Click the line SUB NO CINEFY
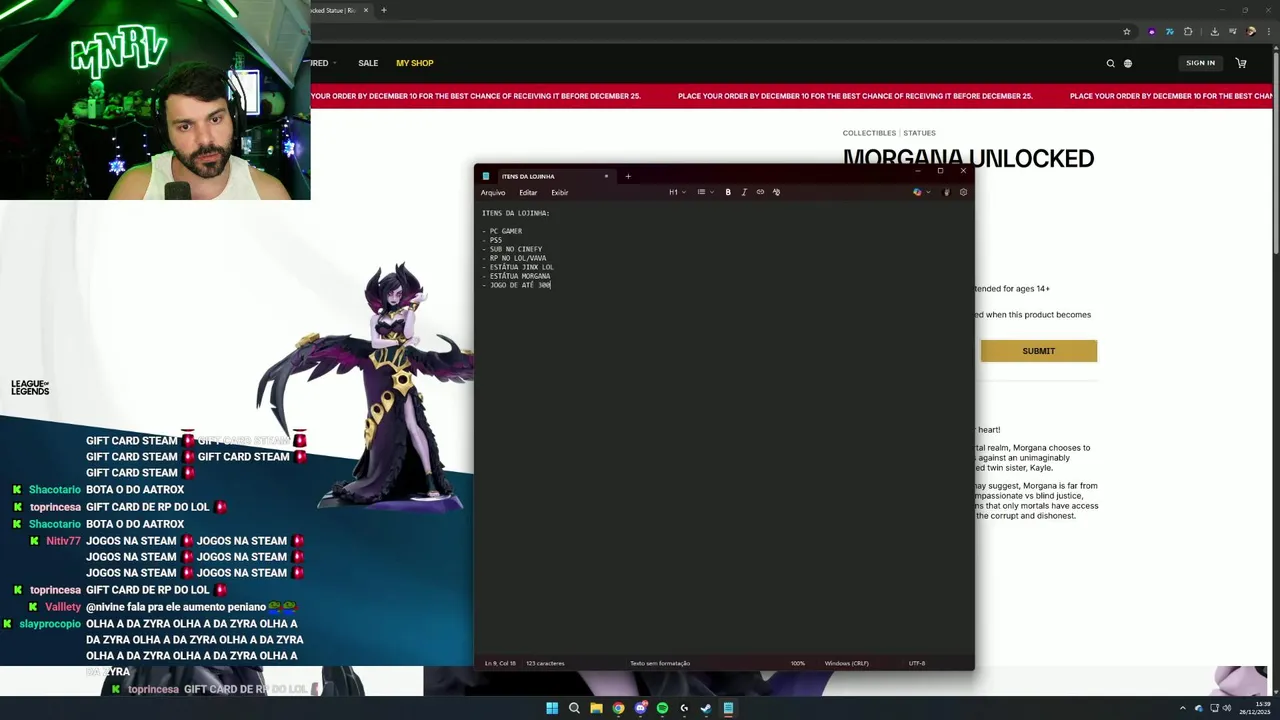 [512, 249]
